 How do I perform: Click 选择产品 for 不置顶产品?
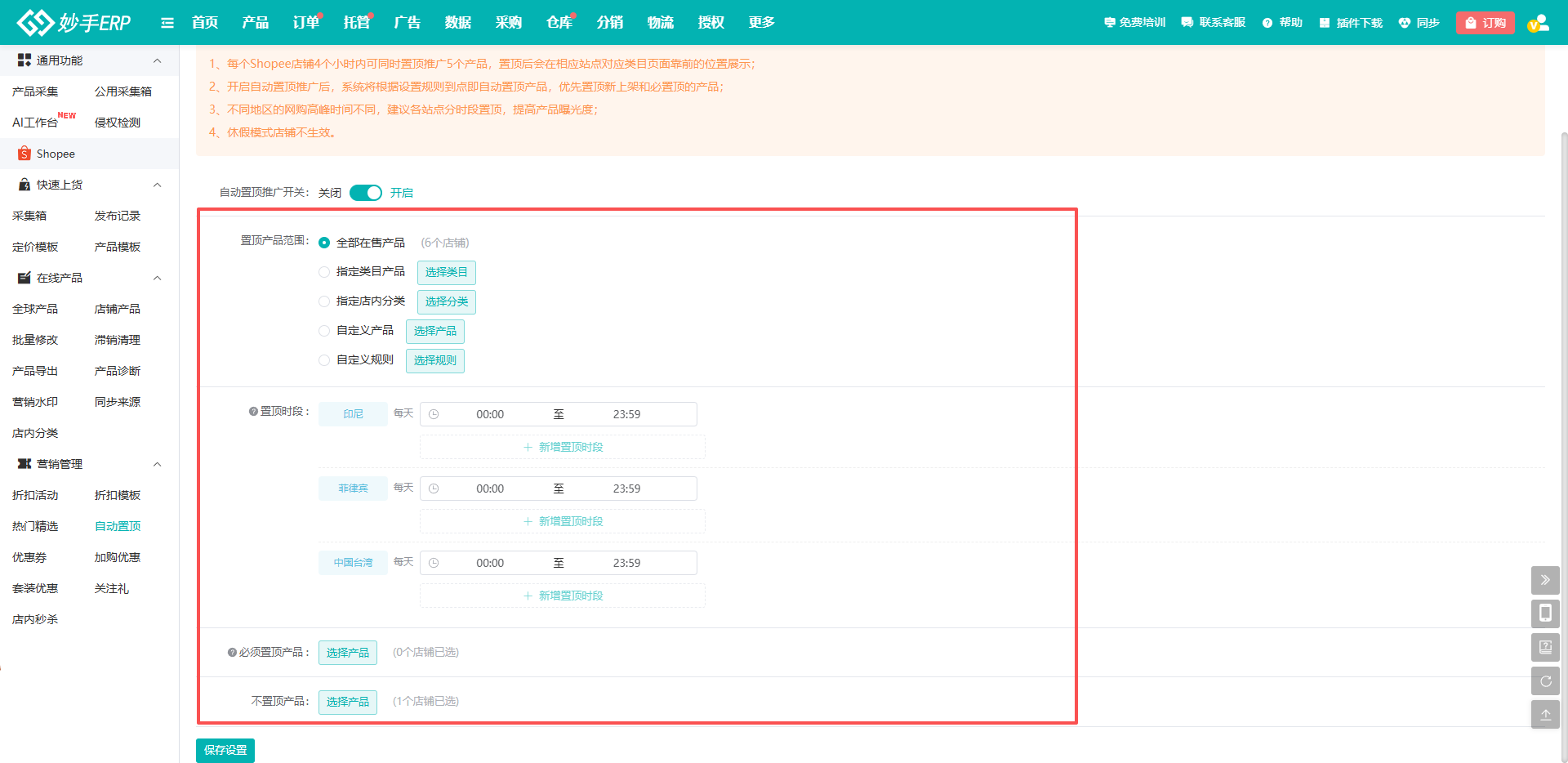[x=348, y=702]
